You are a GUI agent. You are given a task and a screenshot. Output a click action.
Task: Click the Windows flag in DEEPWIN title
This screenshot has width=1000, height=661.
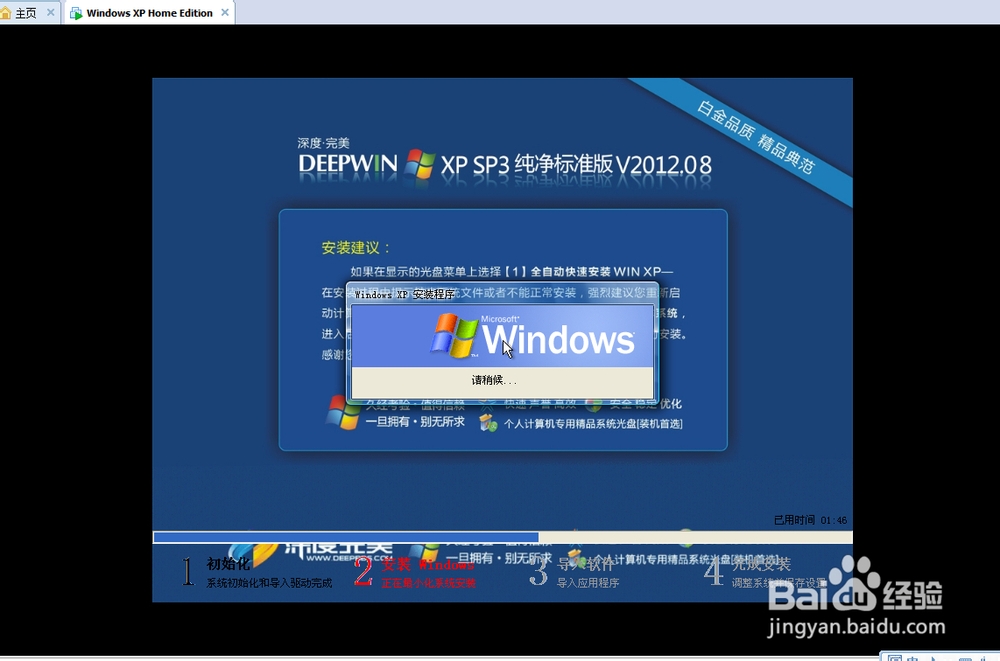tap(420, 164)
